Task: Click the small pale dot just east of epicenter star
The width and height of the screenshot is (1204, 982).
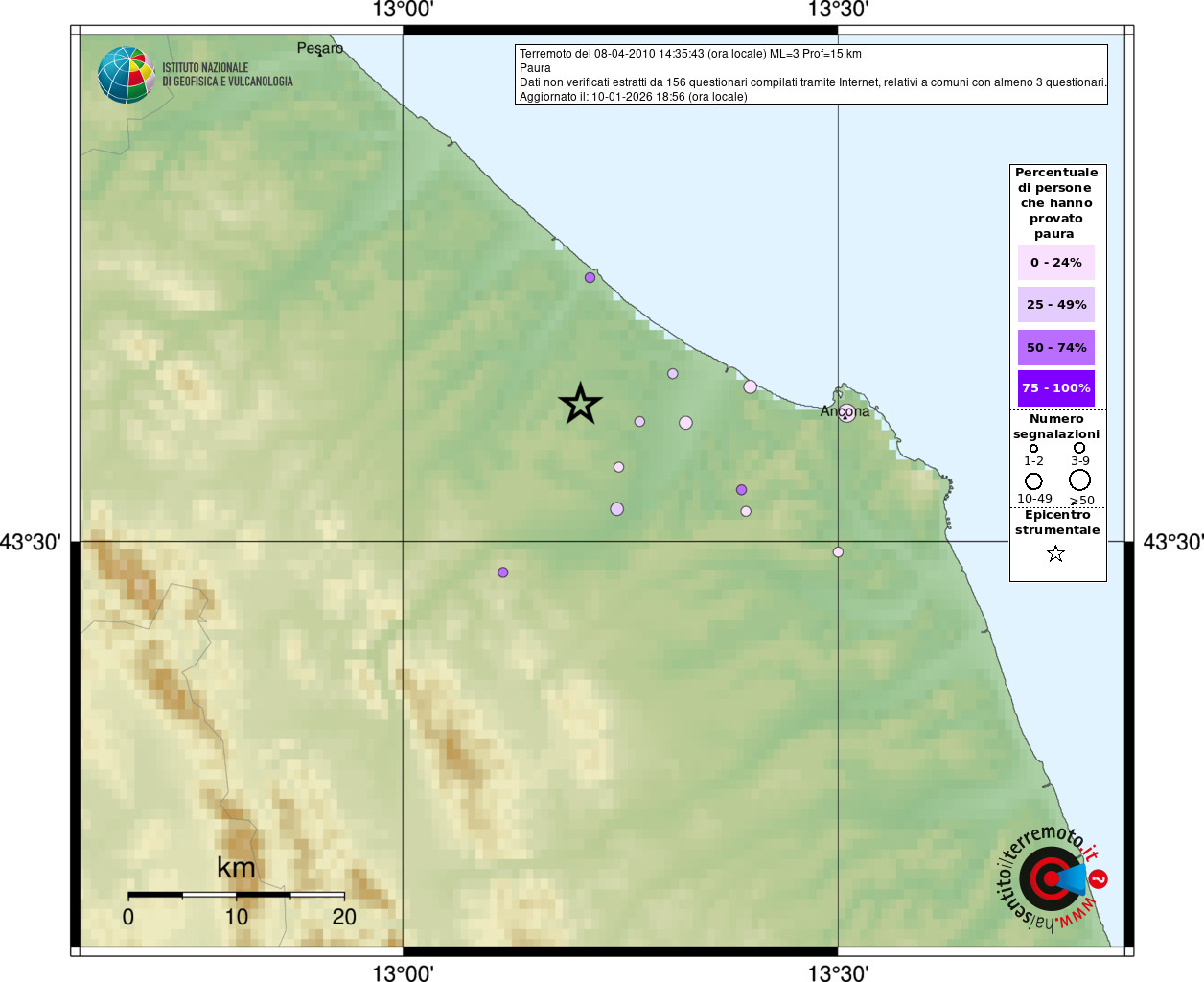Action: pos(639,421)
